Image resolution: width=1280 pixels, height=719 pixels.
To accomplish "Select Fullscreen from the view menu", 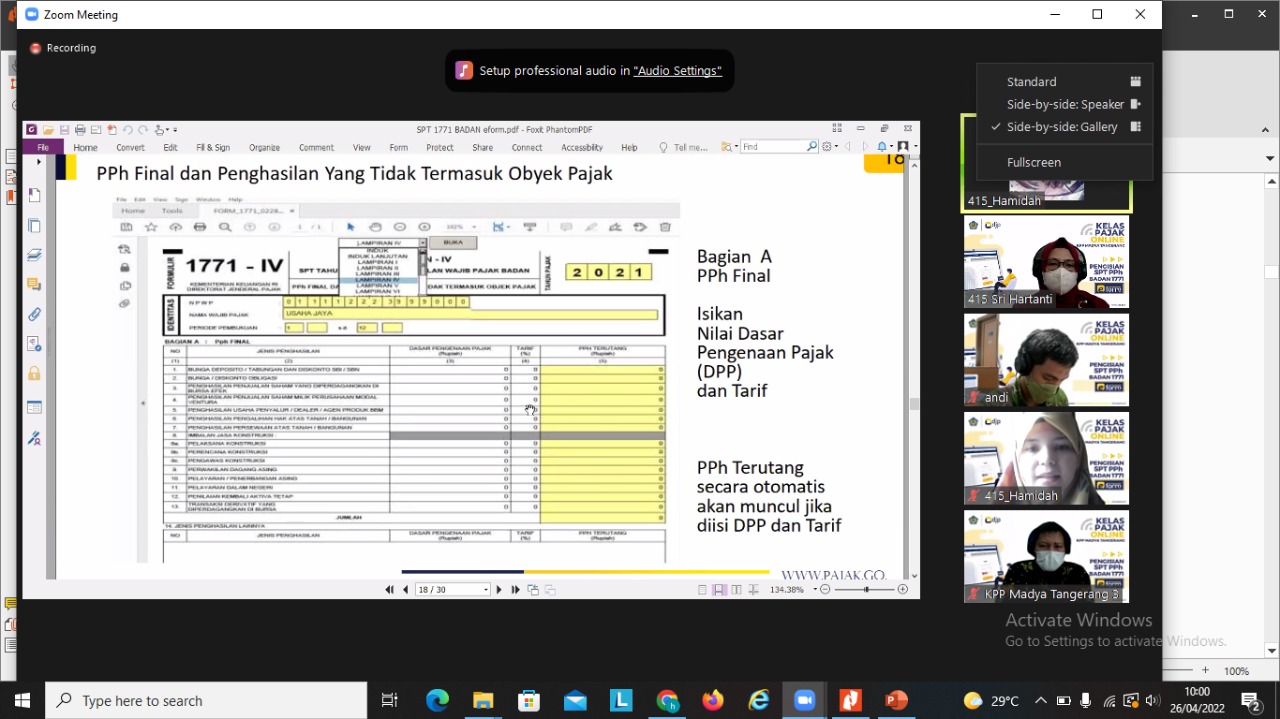I will coord(1034,162).
